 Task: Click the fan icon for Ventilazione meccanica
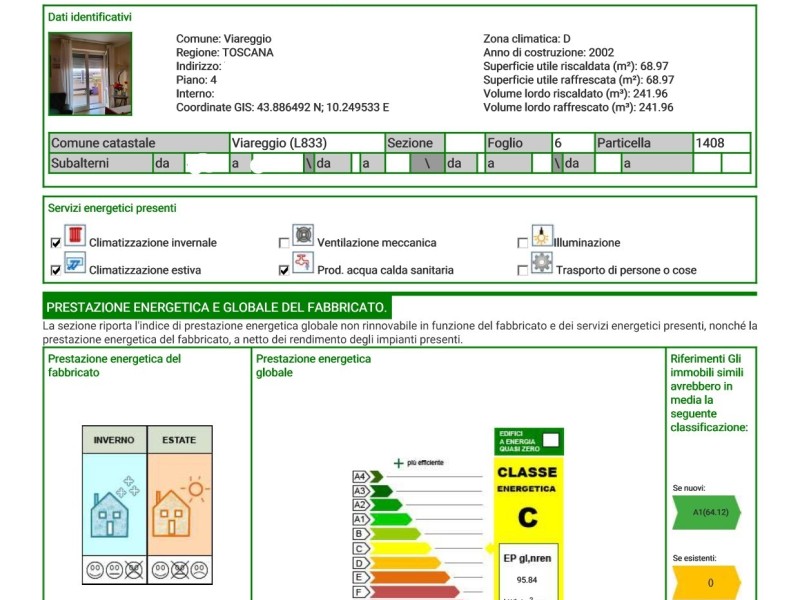pyautogui.click(x=303, y=235)
